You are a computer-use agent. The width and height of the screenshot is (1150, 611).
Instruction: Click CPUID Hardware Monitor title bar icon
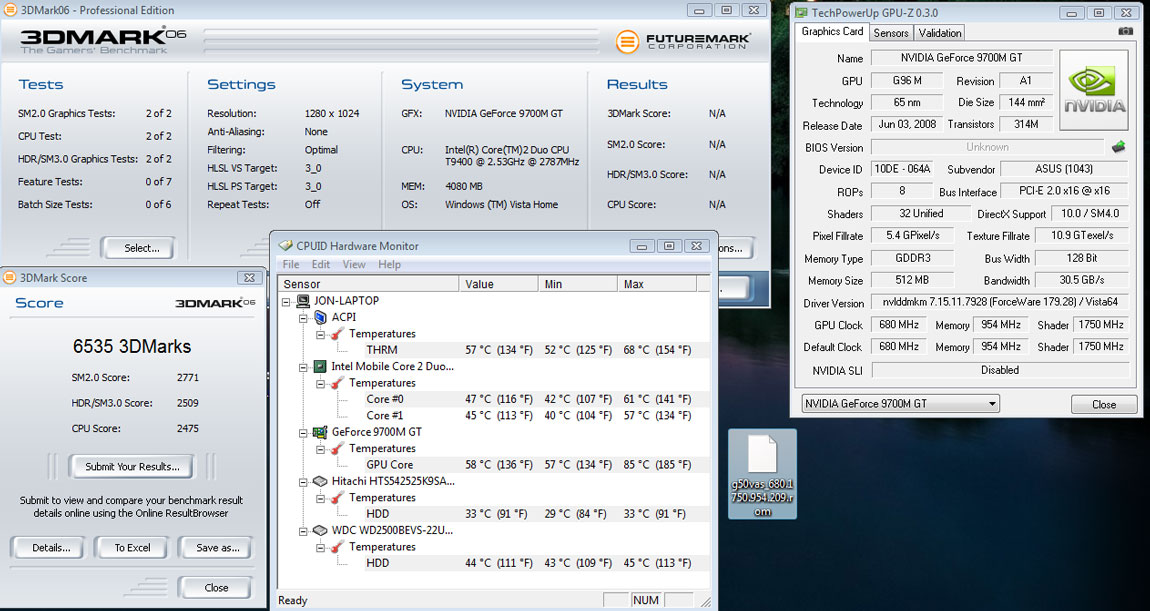pyautogui.click(x=285, y=246)
